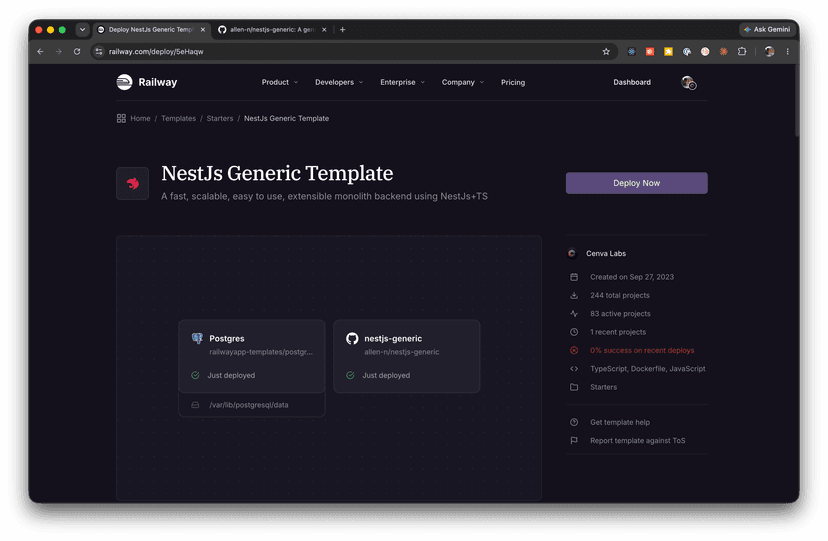Select the Postgres service card
Image resolution: width=828 pixels, height=541 pixels.
[251, 356]
